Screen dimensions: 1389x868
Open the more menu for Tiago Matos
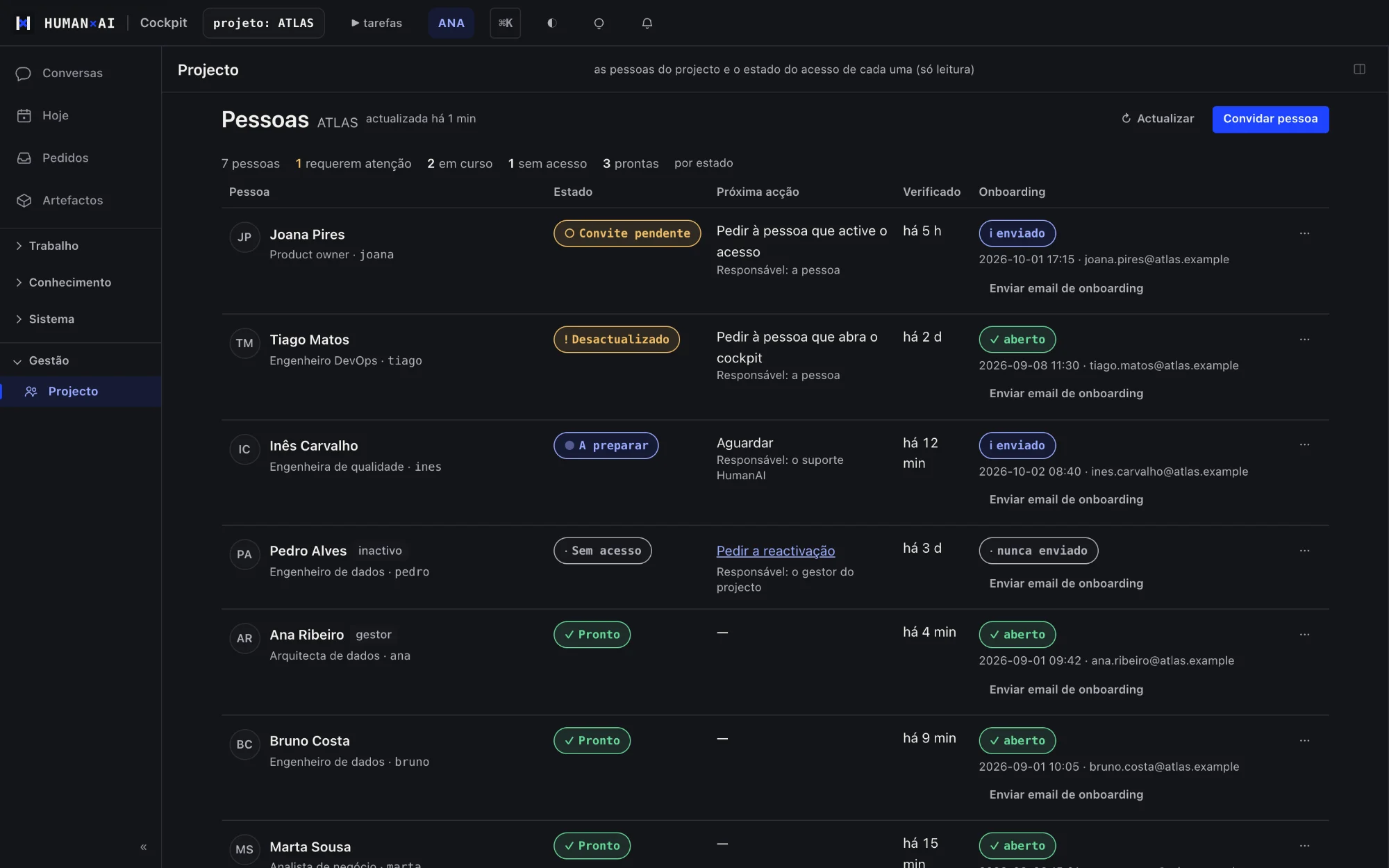(x=1304, y=340)
